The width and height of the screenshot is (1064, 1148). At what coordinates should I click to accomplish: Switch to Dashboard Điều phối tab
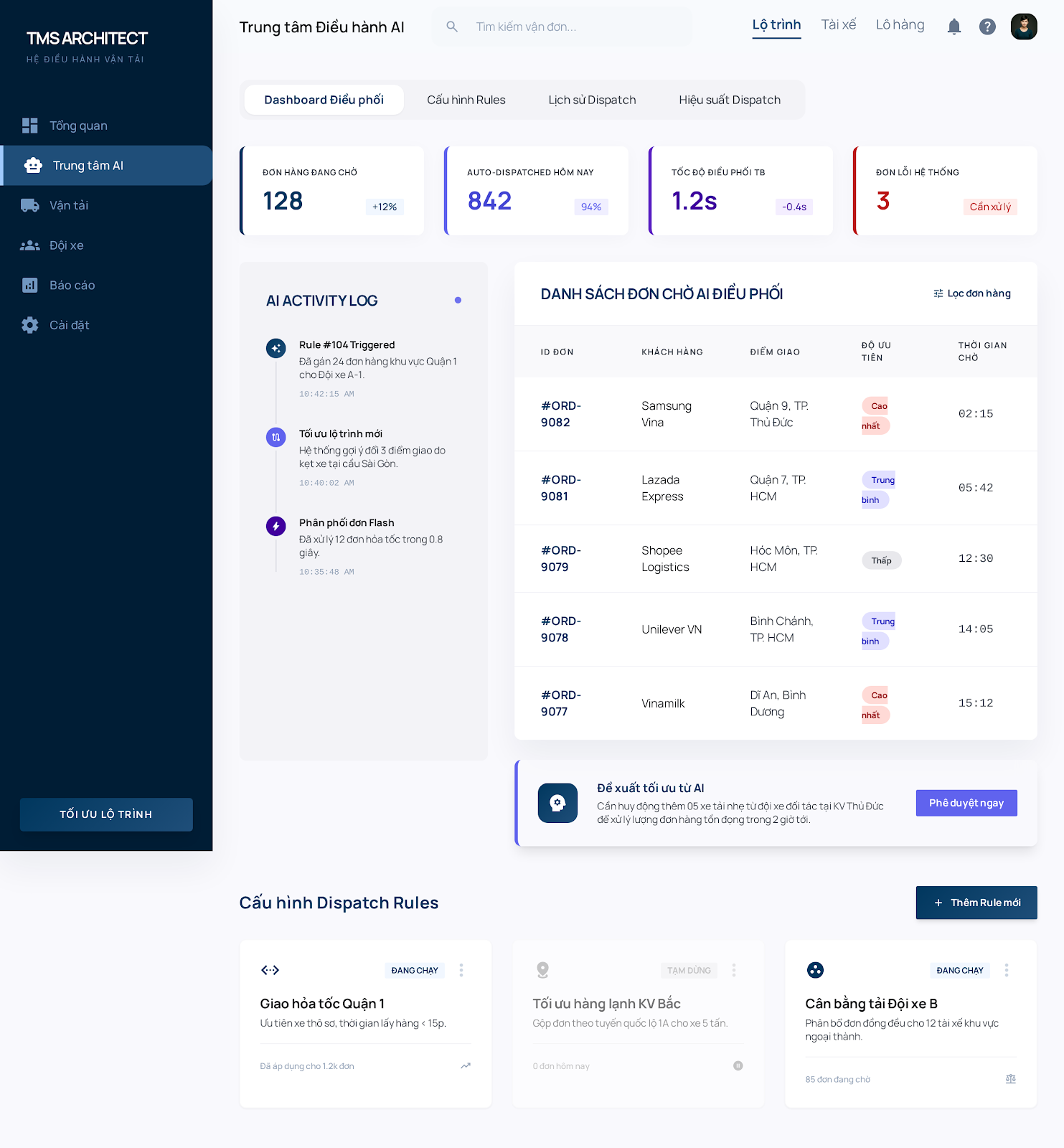pos(324,100)
